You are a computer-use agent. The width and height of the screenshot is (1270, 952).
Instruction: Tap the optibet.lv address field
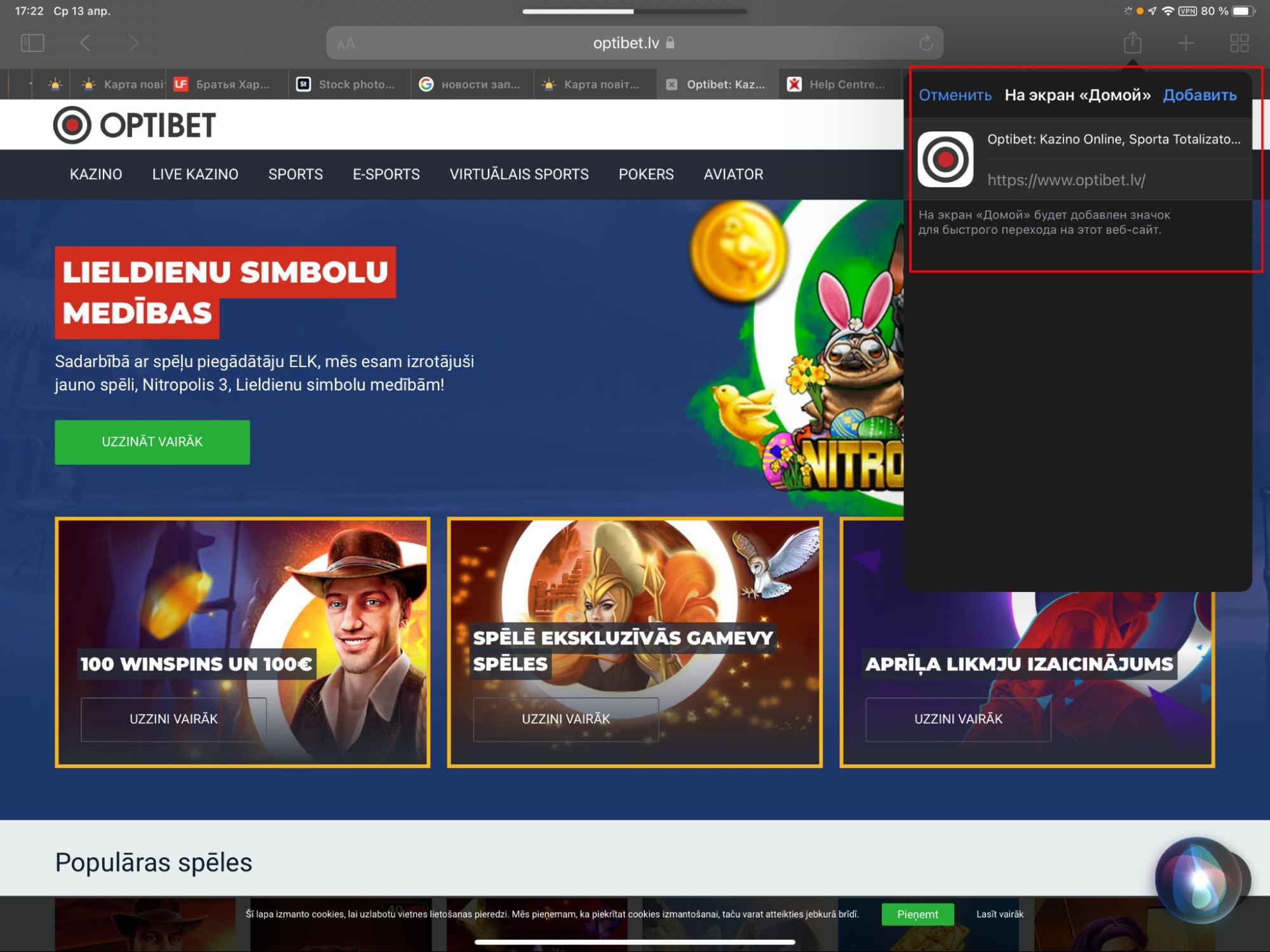[635, 43]
